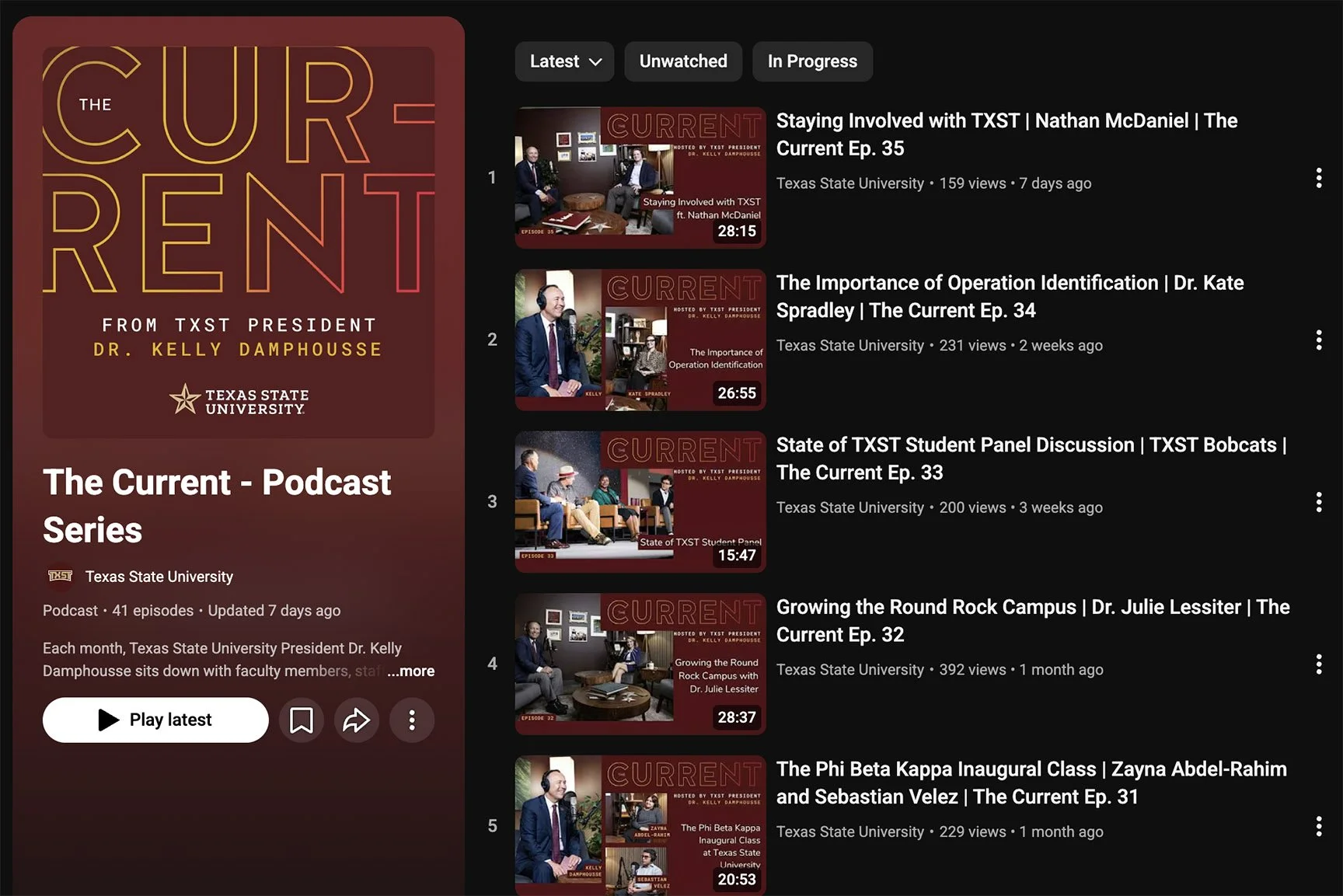Open Importance of Operation Identification Ep. 34 title
The image size is (1343, 896).
[1010, 297]
